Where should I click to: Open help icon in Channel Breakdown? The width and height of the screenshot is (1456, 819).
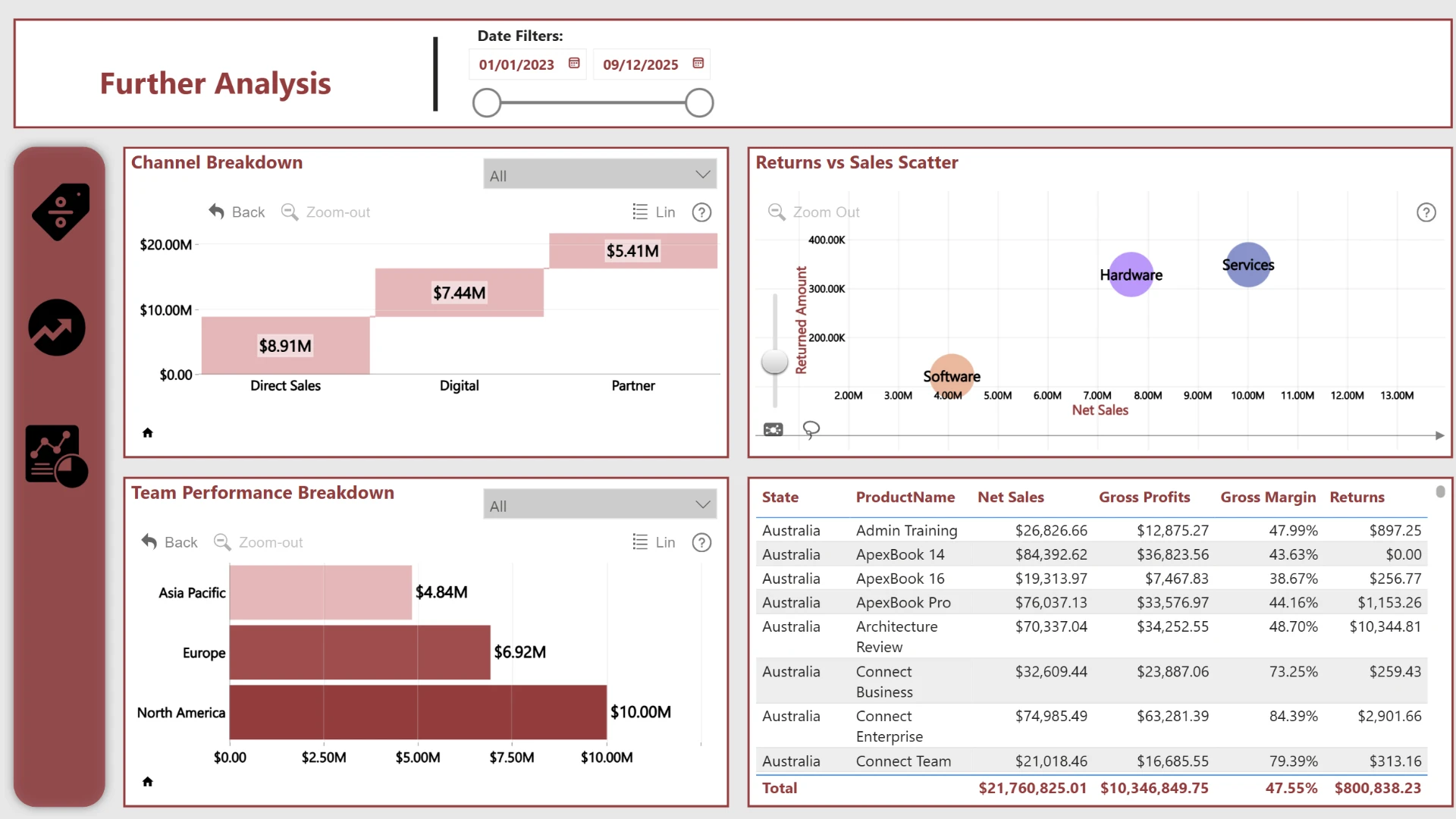coord(702,212)
